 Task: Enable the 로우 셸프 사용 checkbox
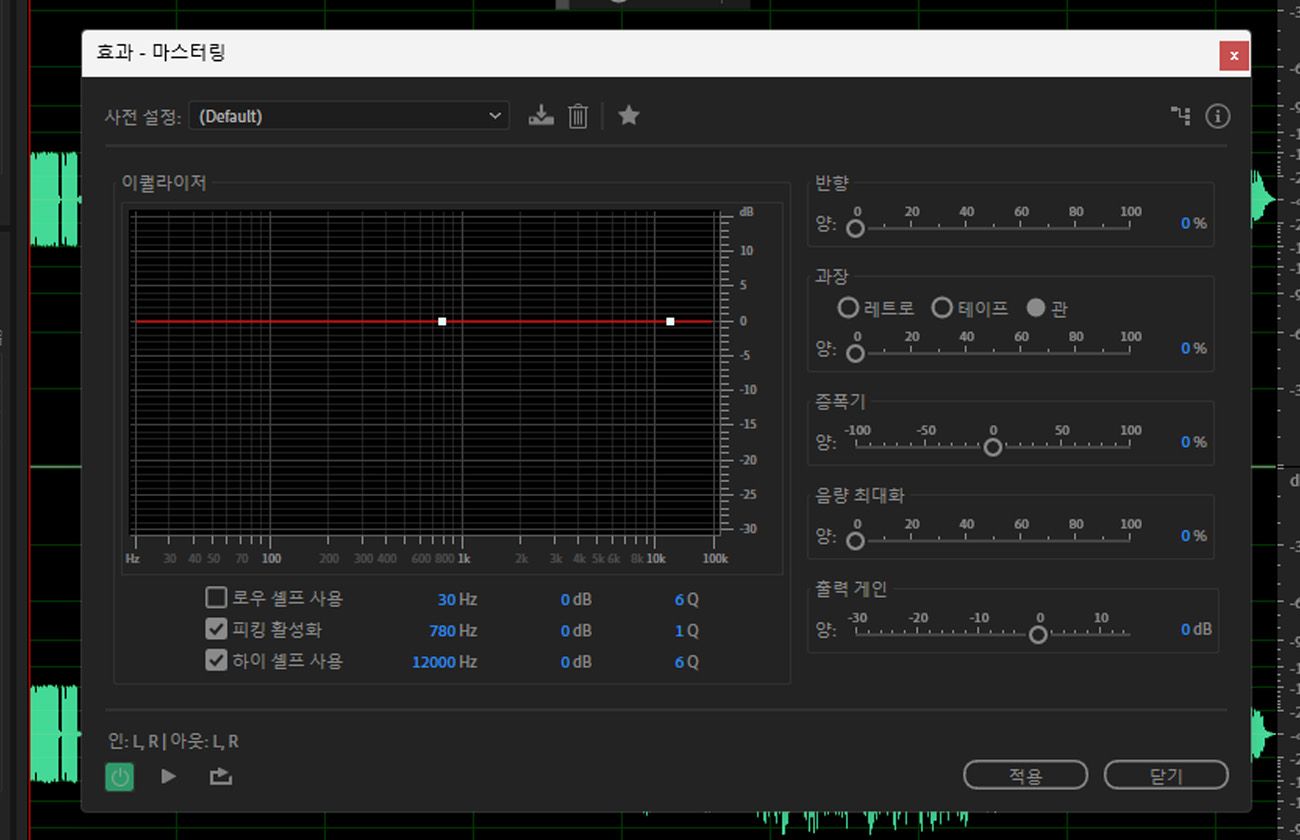pos(215,599)
